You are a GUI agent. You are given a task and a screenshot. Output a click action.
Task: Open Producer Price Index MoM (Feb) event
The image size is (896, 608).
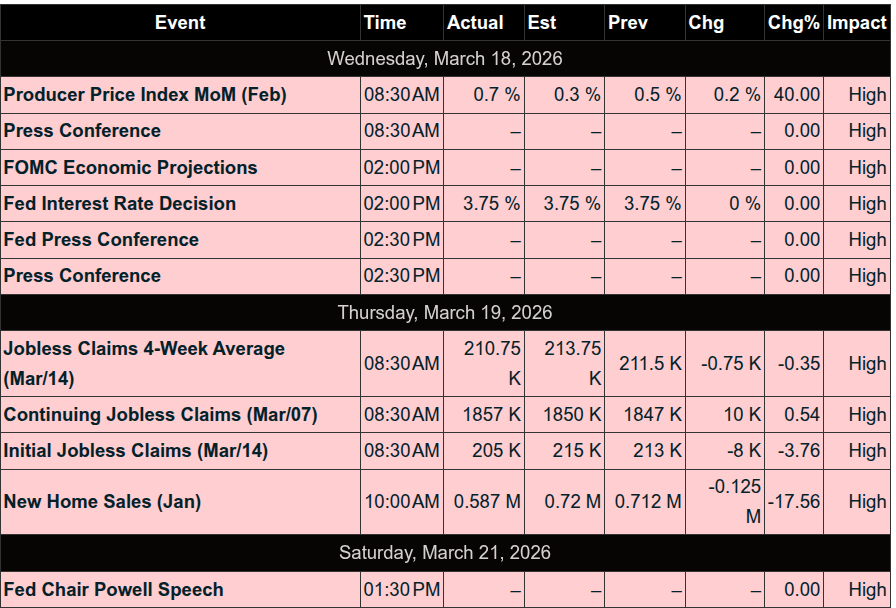tap(145, 95)
